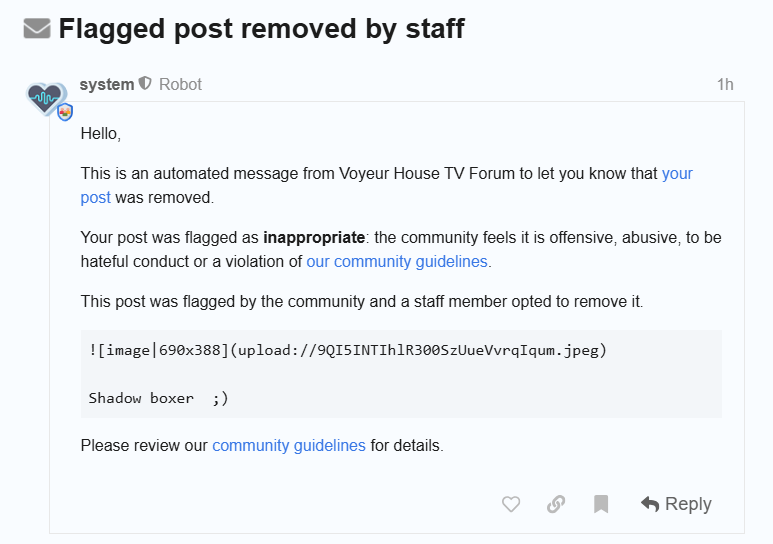Click the image upload markdown line
773x544 pixels.
(347, 350)
